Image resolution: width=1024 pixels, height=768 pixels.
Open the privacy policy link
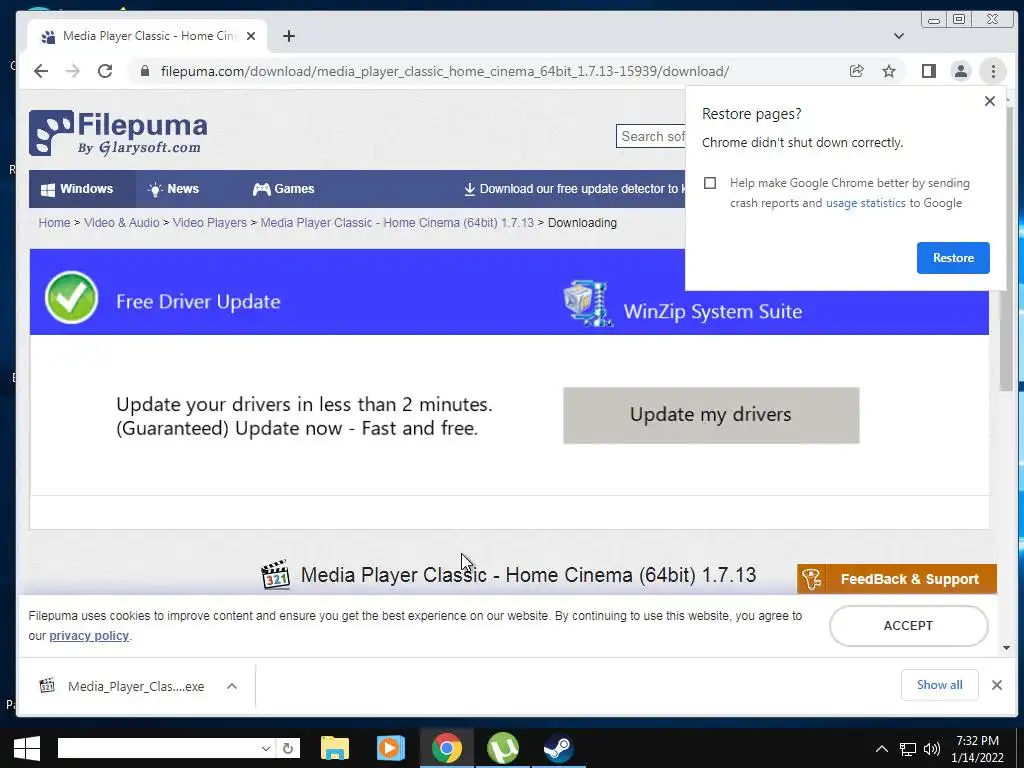pyautogui.click(x=89, y=635)
